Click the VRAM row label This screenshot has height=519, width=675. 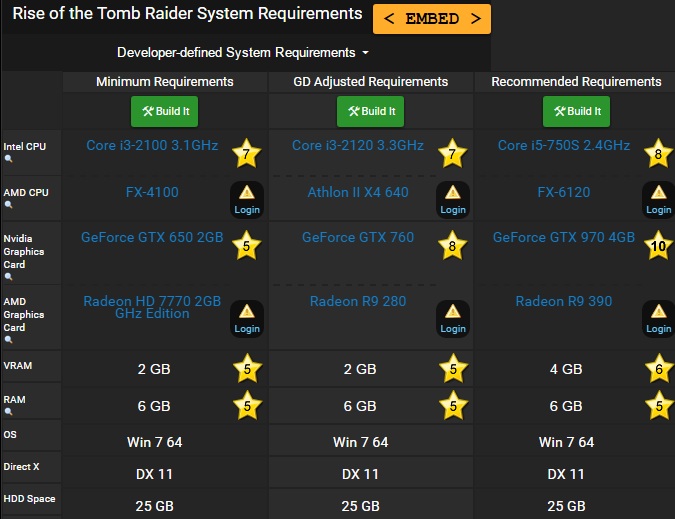18,365
